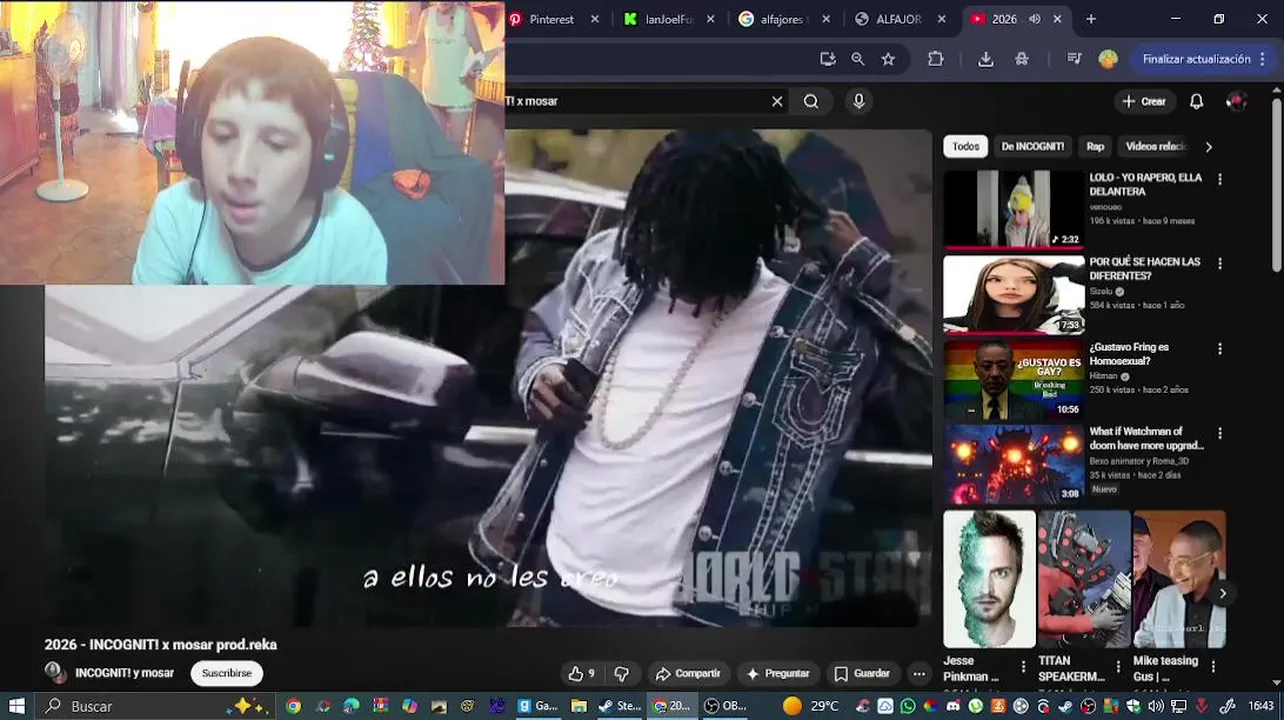1284x720 pixels.
Task: Switch to the ALFAJOR tab
Action: pyautogui.click(x=900, y=19)
